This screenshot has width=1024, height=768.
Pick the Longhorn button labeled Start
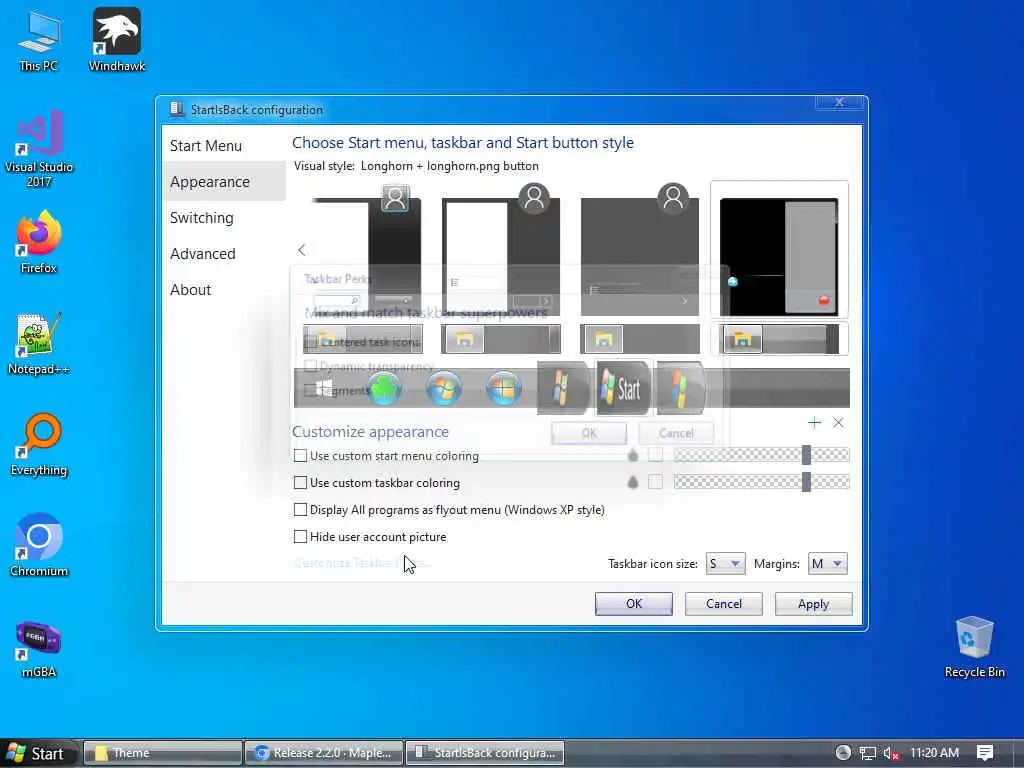[x=623, y=389]
